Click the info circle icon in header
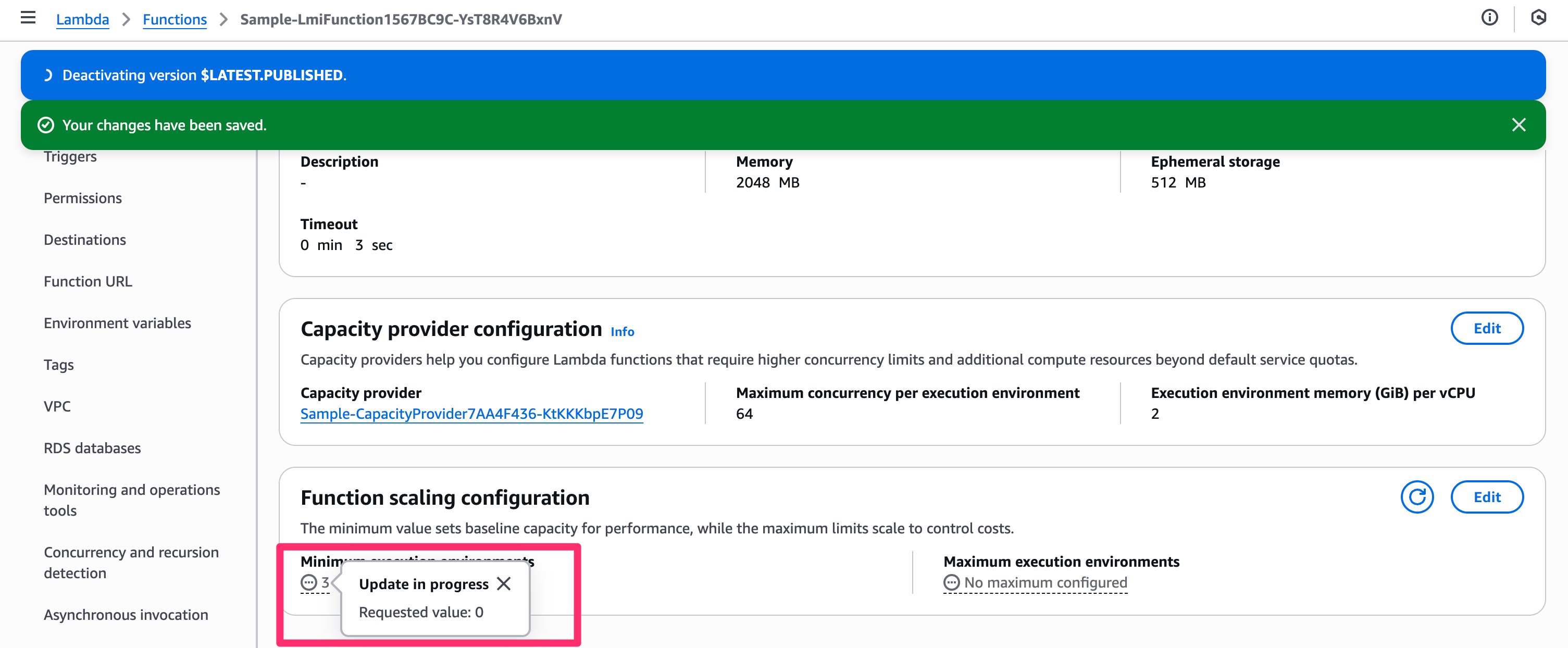The image size is (1568, 648). [1489, 18]
